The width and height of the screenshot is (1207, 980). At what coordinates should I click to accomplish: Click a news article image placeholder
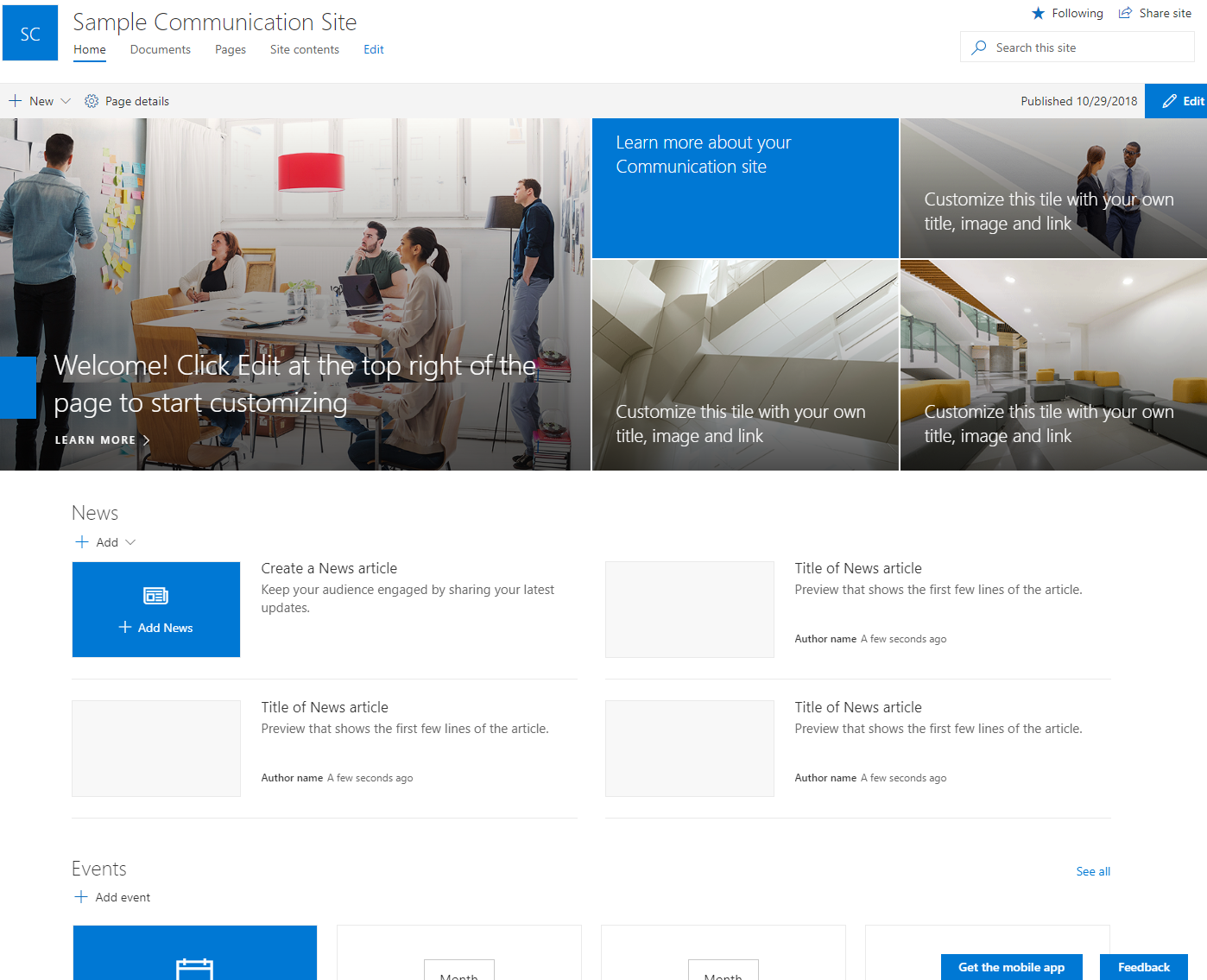pyautogui.click(x=689, y=610)
